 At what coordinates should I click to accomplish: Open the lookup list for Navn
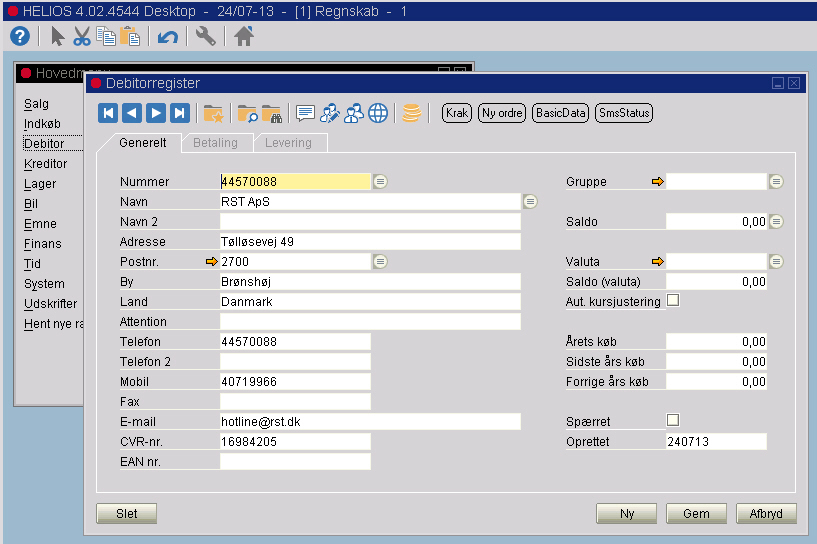[x=530, y=201]
